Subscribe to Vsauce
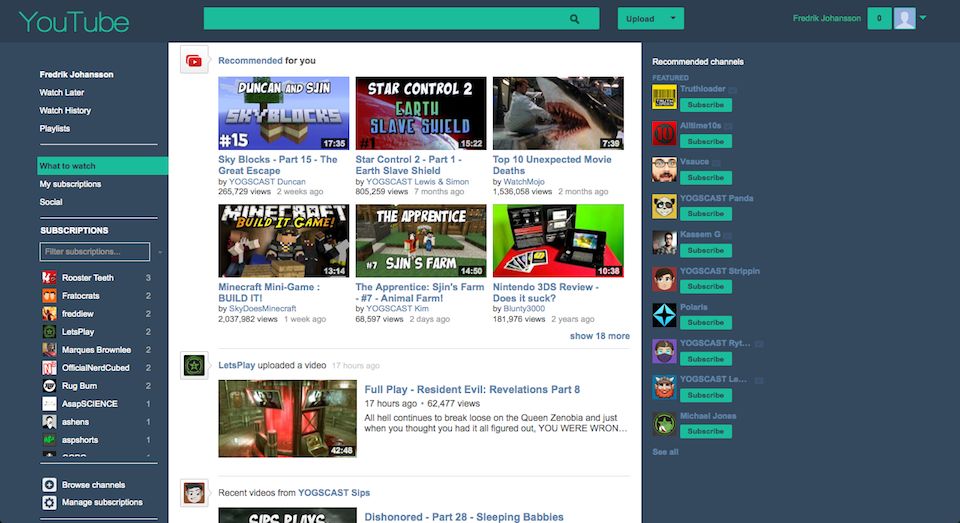Image resolution: width=960 pixels, height=523 pixels. [x=705, y=178]
